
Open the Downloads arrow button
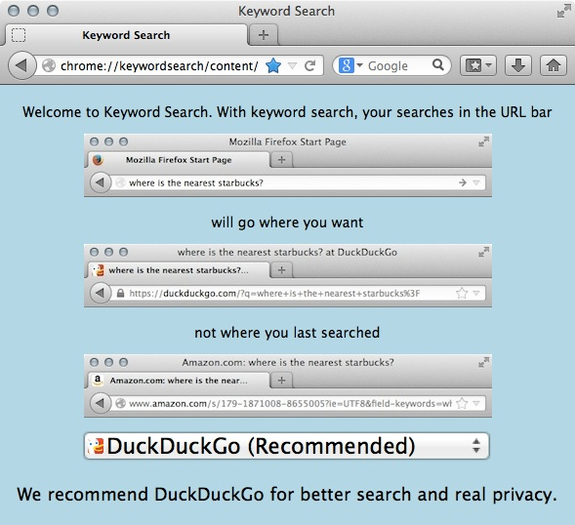click(518, 66)
